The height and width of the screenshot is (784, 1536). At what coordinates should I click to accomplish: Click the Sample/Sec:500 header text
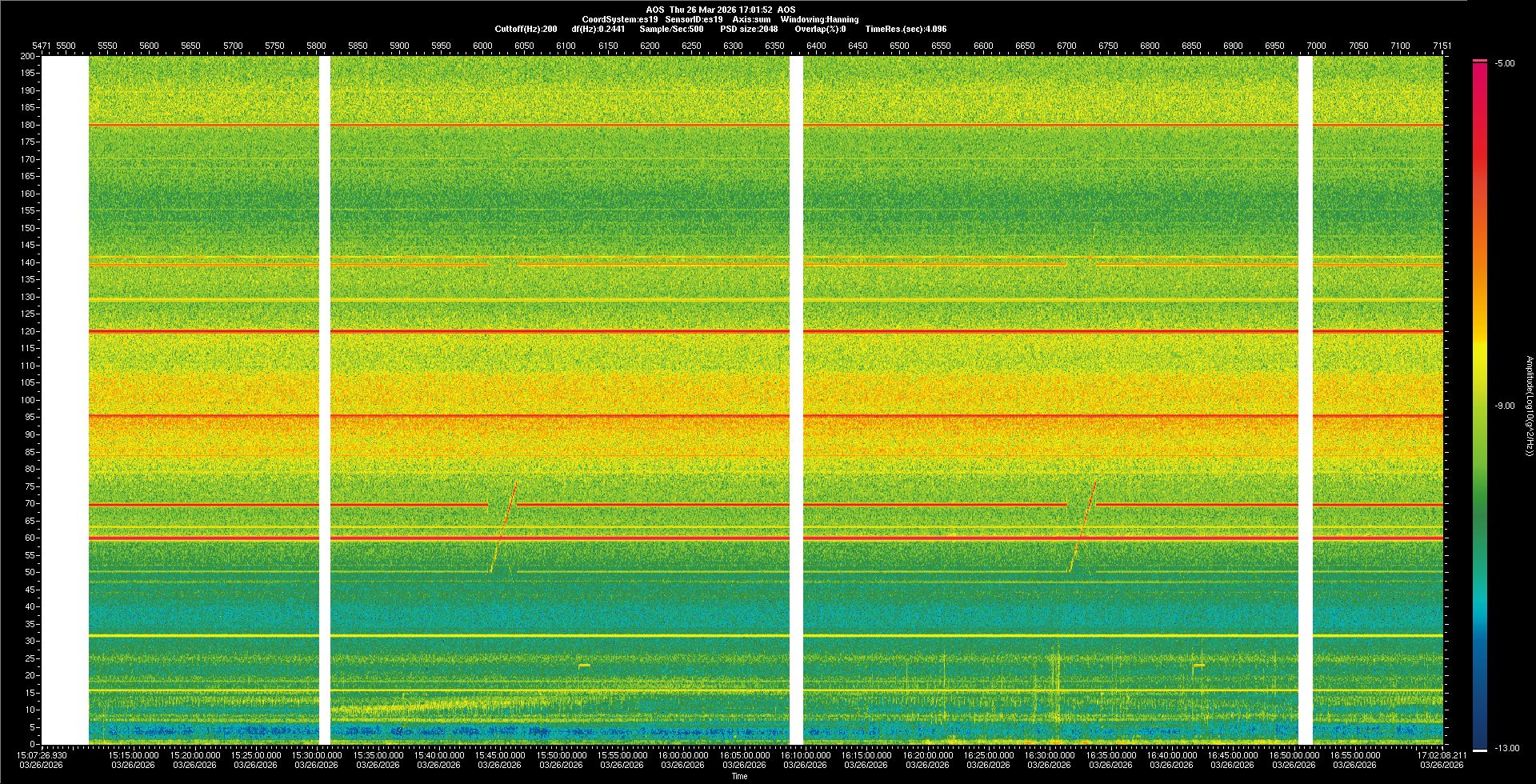coord(671,29)
